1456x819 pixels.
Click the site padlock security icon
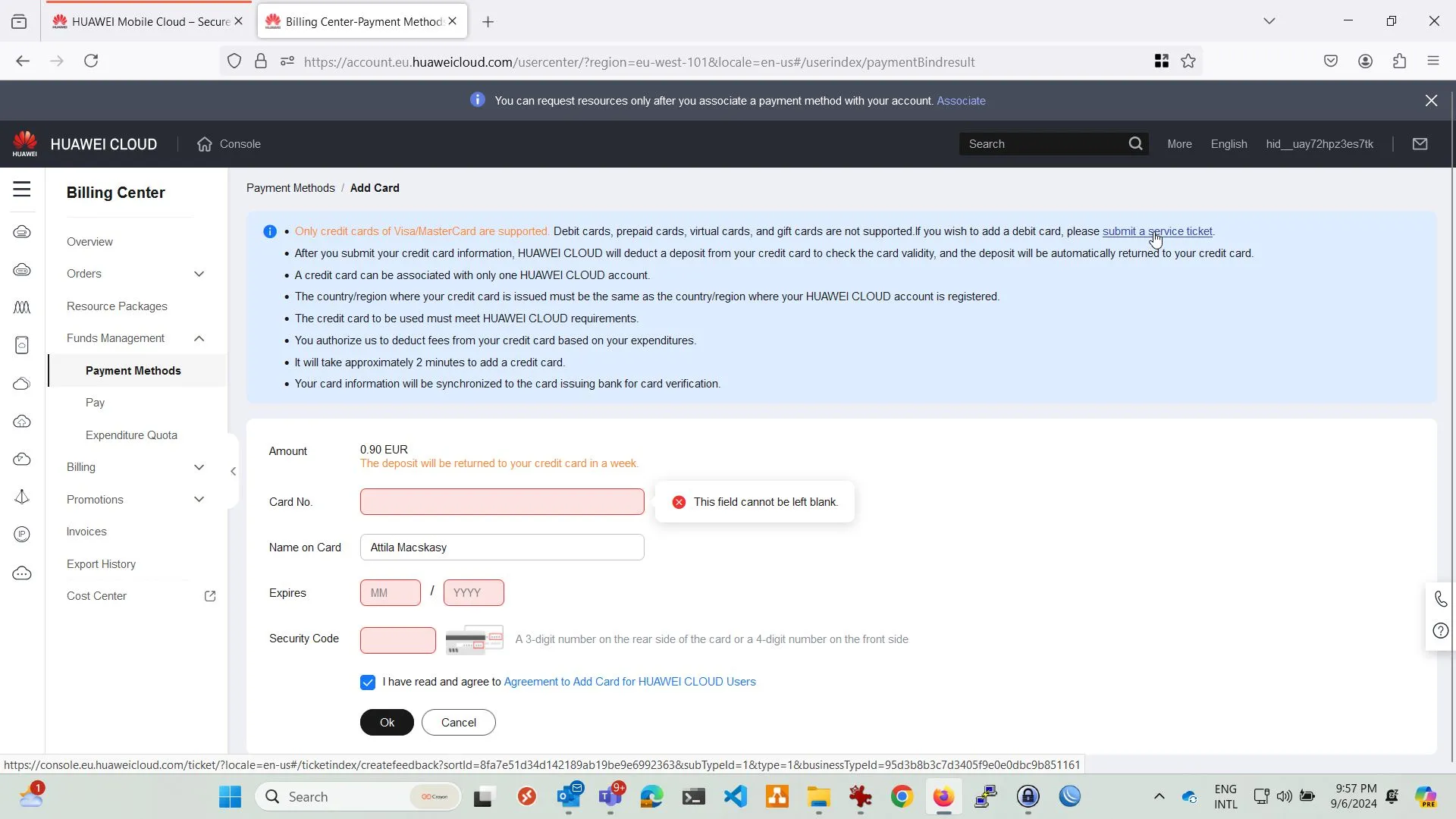click(261, 61)
